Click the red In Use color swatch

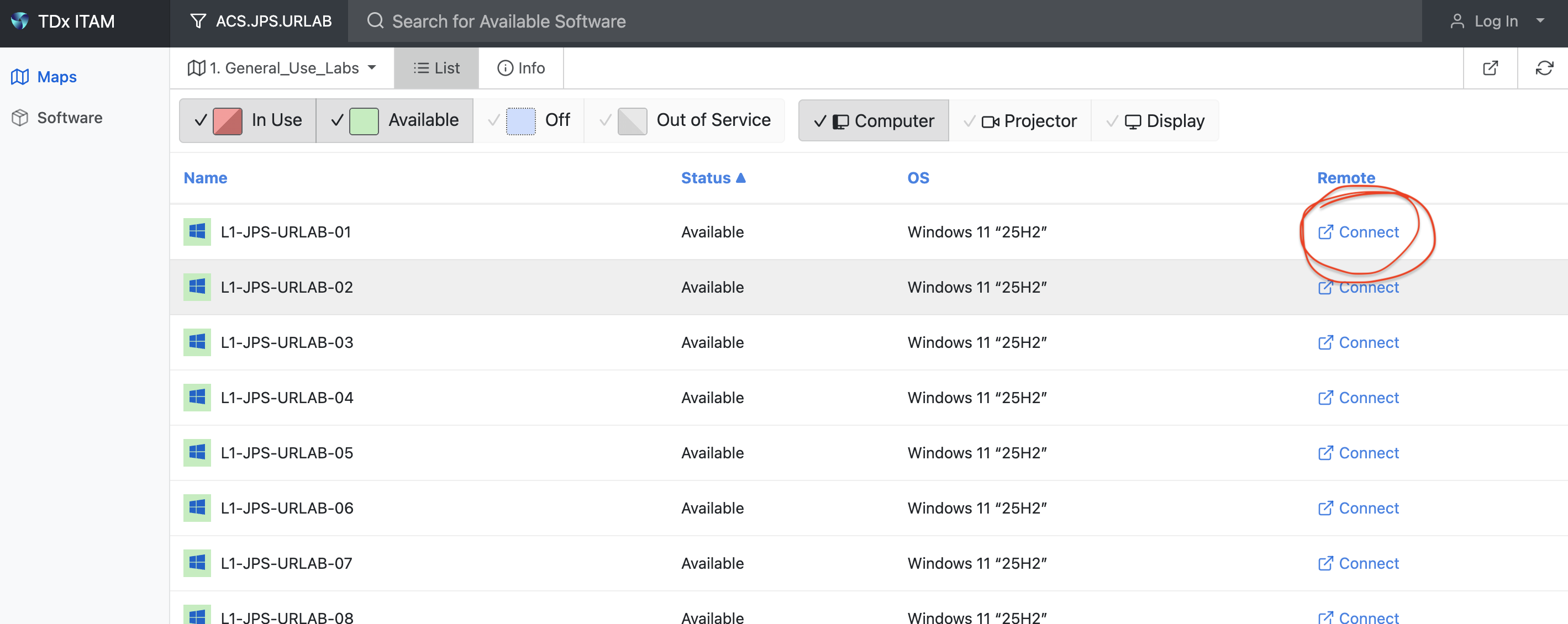click(x=228, y=120)
